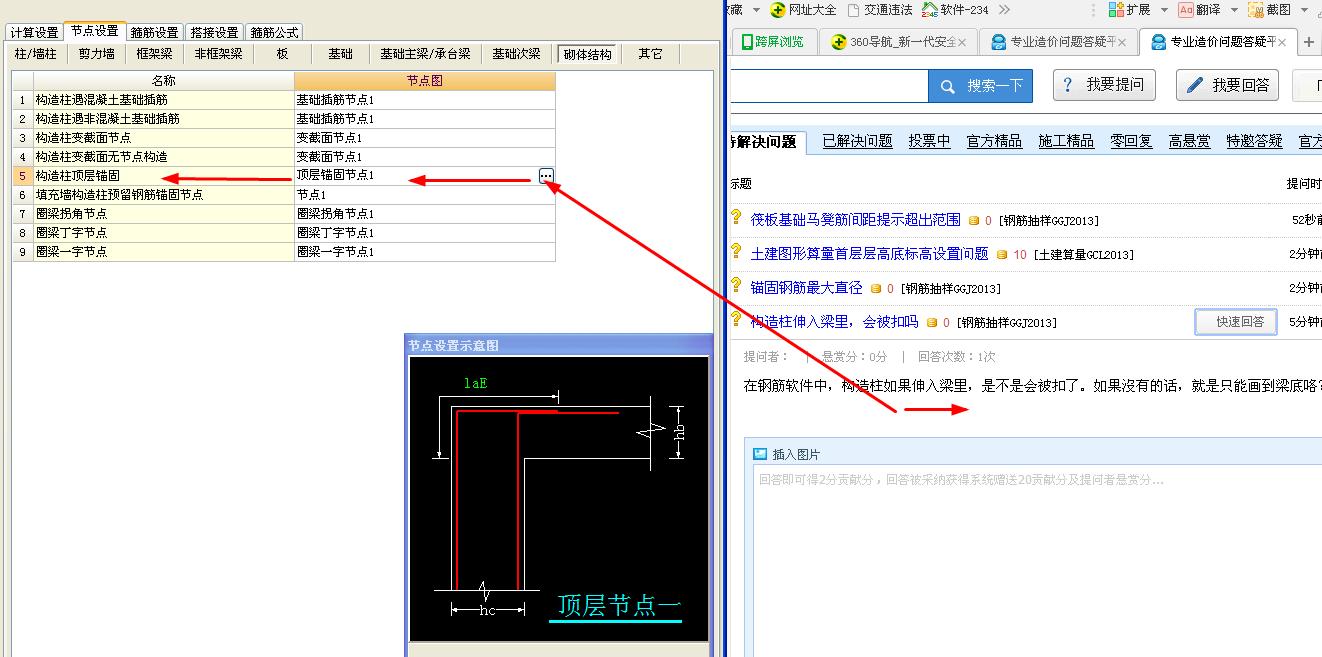This screenshot has height=657, width=1322.
Task: Open question 土建图形算量首层层高底标高设置问题
Action: click(869, 253)
